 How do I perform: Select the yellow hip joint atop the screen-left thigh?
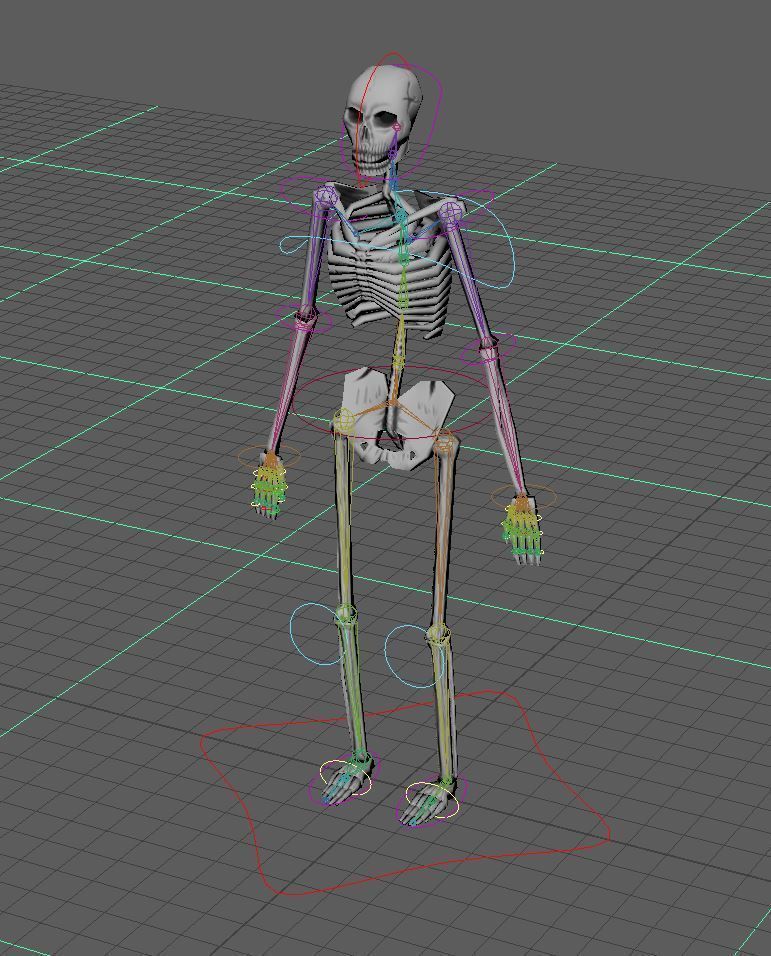coord(343,420)
